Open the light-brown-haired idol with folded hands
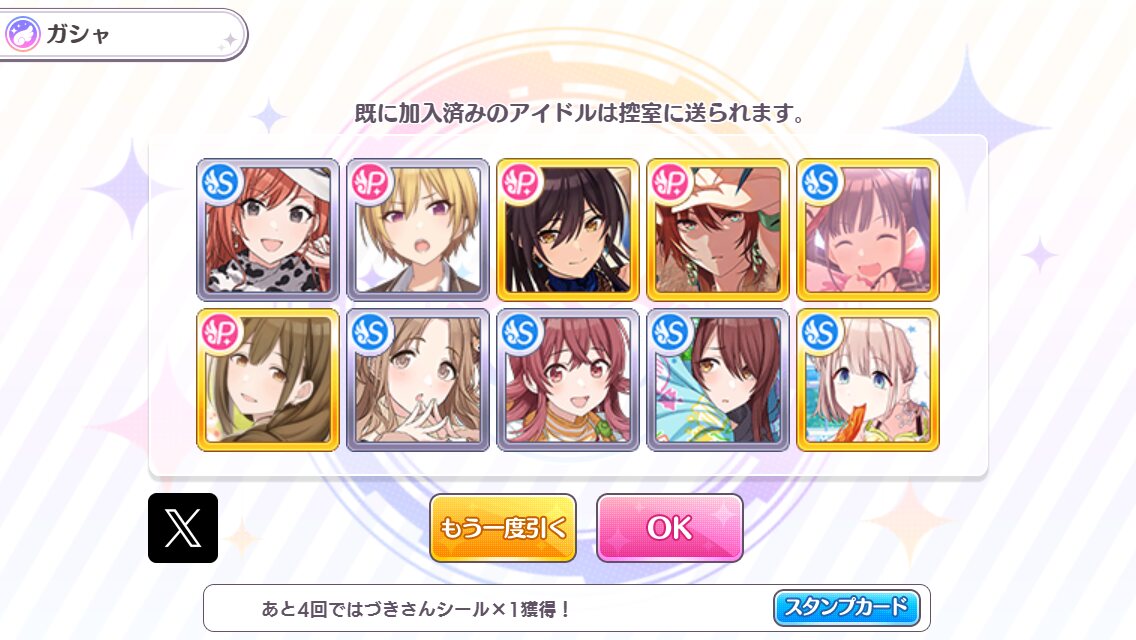Viewport: 1136px width, 640px height. (418, 380)
